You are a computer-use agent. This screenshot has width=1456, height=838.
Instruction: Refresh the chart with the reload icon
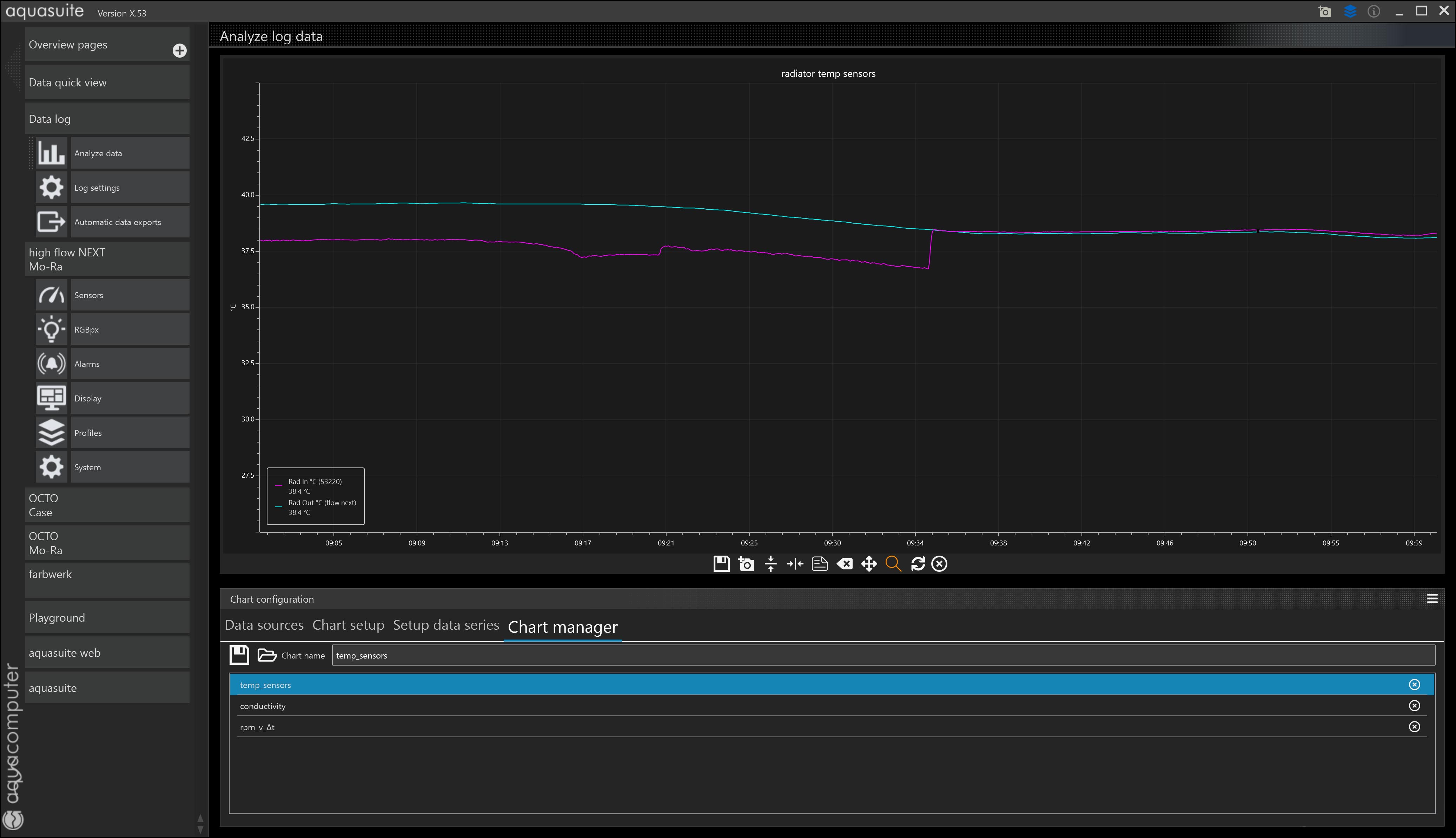[918, 563]
